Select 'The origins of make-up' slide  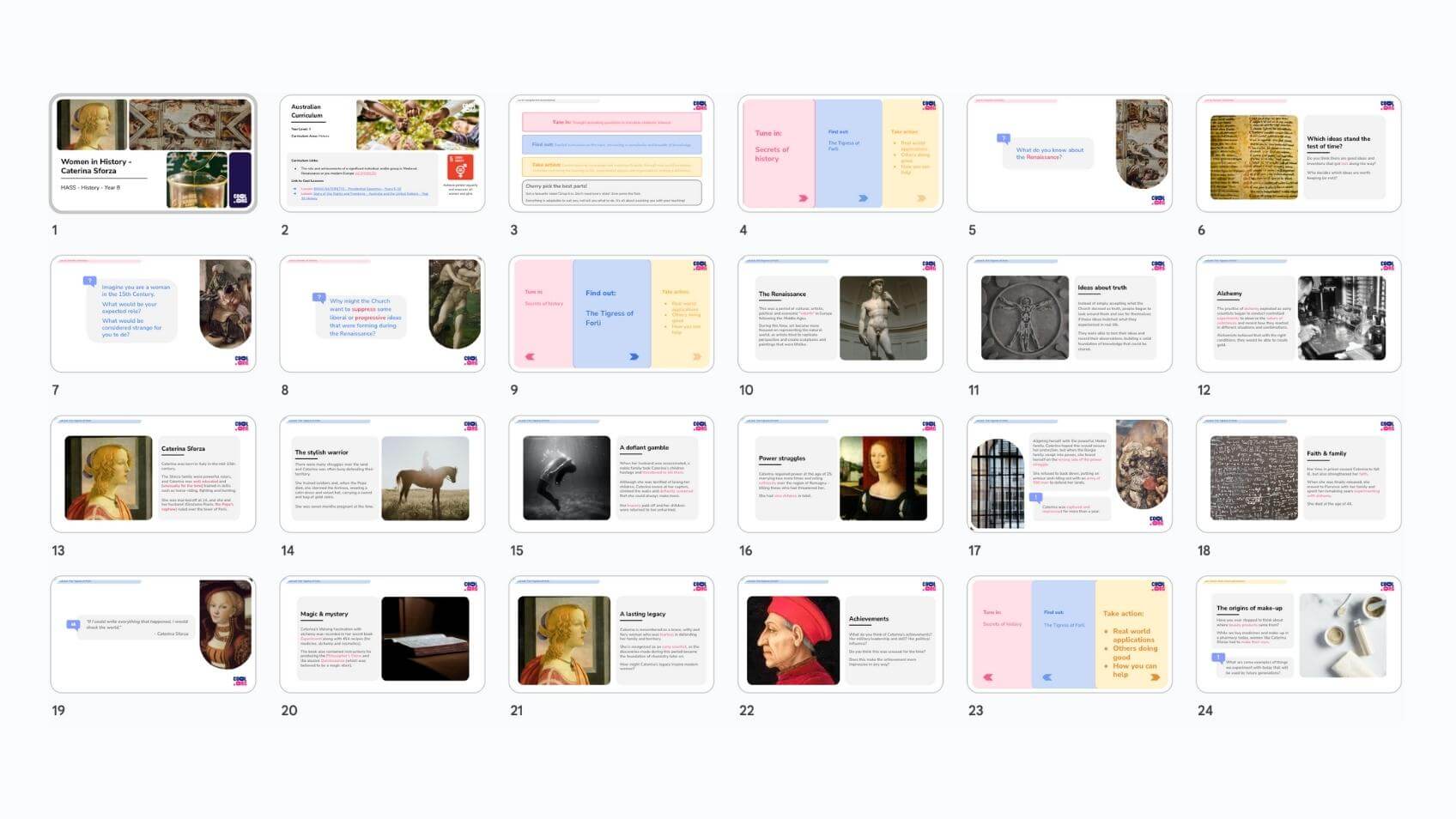tap(1298, 635)
